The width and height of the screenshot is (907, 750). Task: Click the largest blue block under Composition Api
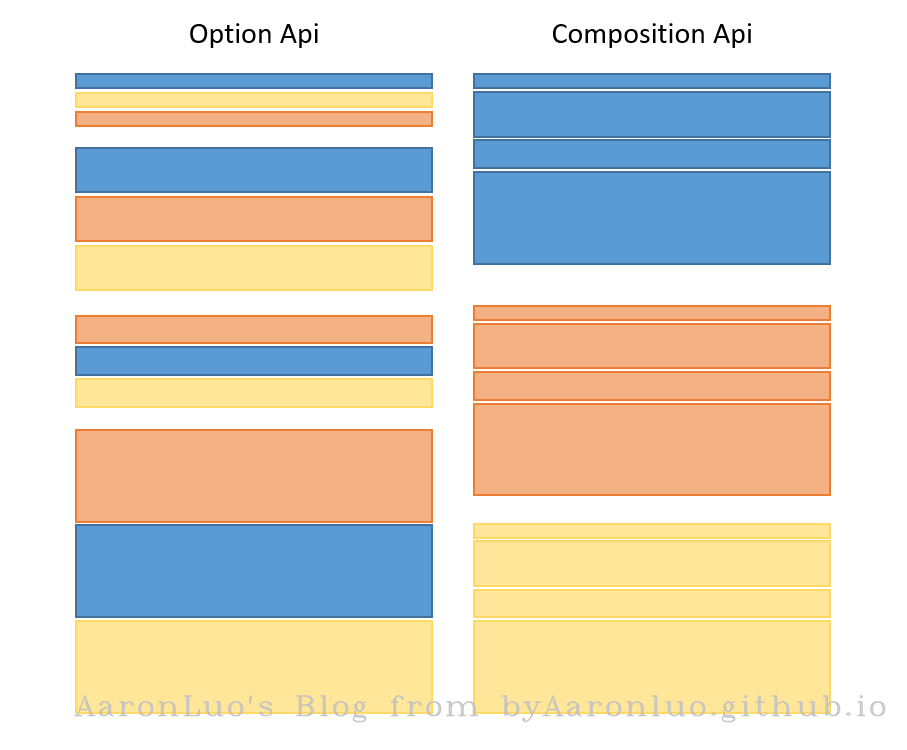pyautogui.click(x=651, y=218)
